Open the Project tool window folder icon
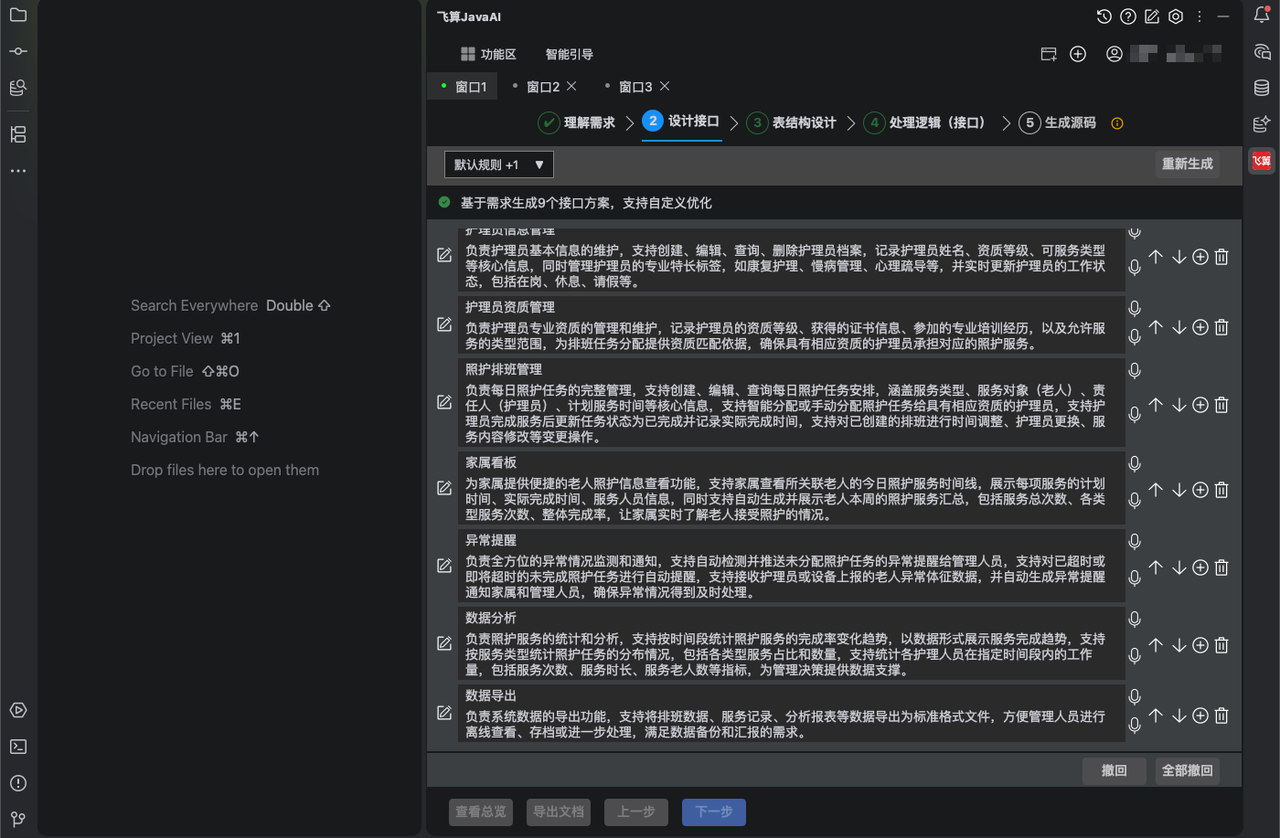 coord(18,15)
